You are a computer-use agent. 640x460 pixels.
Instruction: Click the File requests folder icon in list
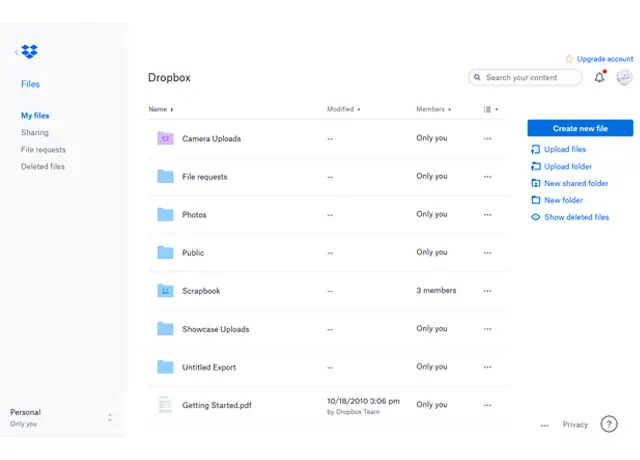pyautogui.click(x=165, y=176)
